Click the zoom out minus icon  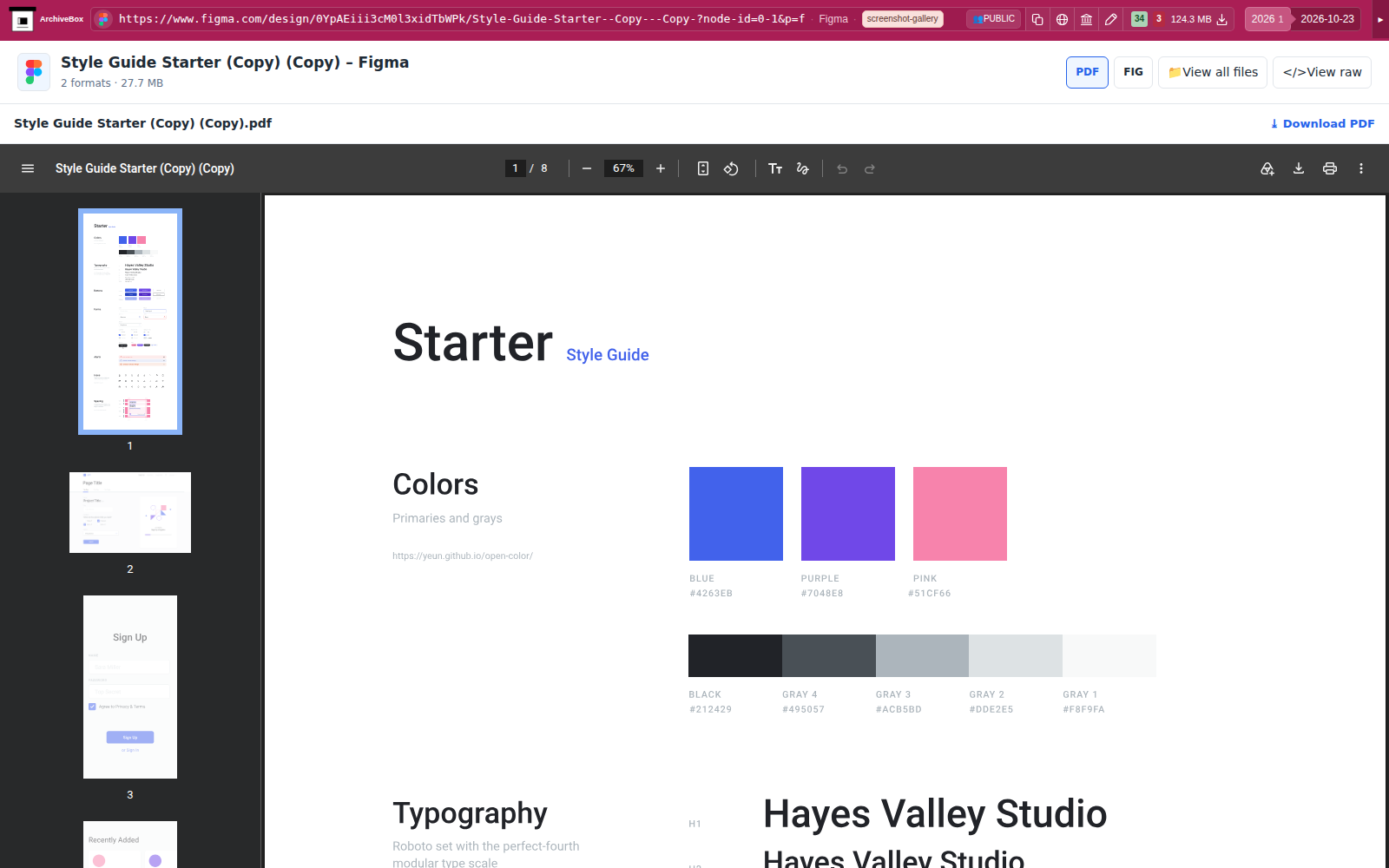587,168
